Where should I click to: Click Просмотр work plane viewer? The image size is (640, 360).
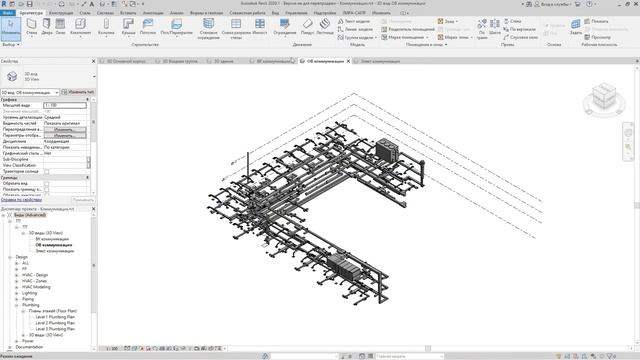[x=597, y=37]
